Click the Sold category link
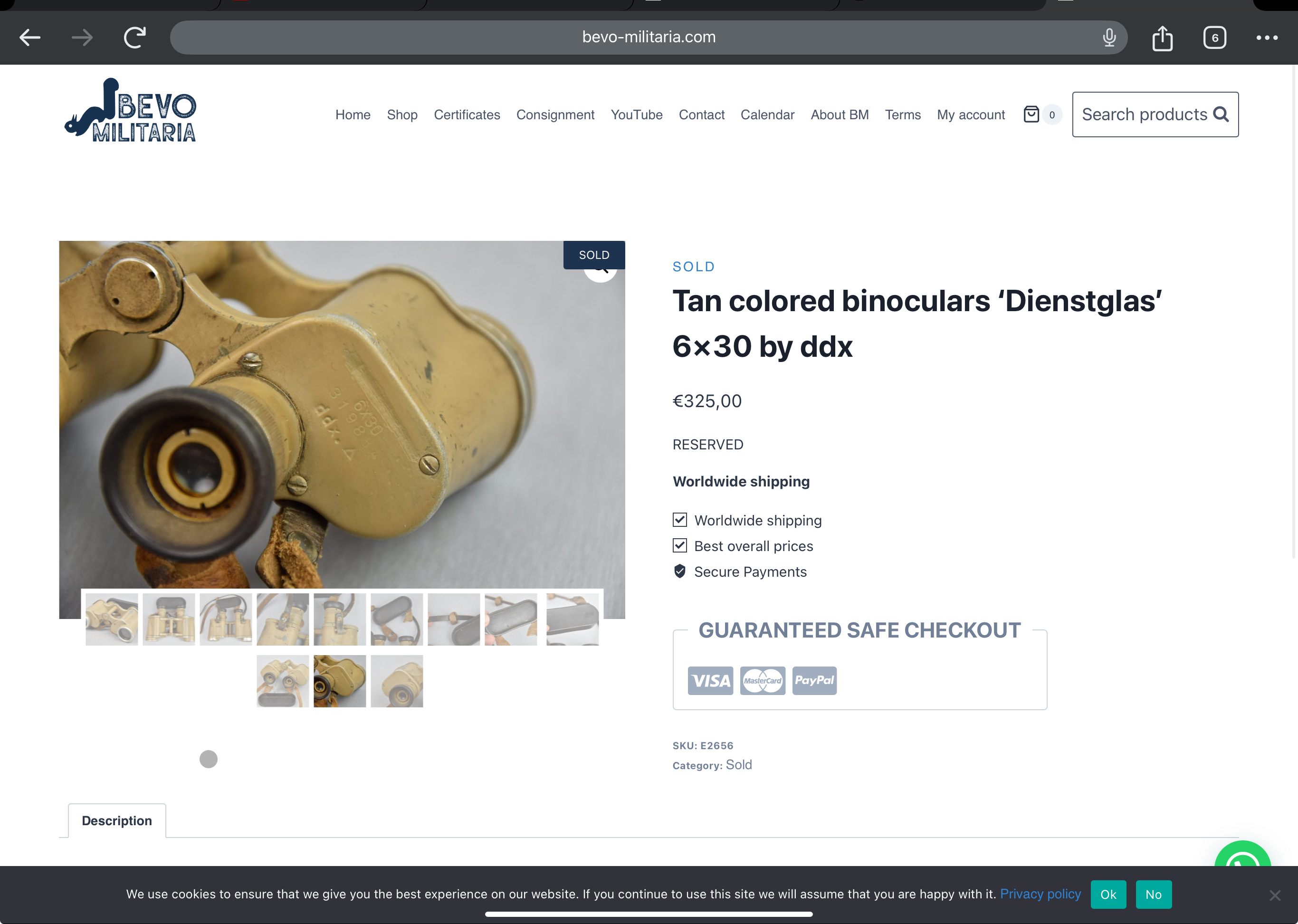The width and height of the screenshot is (1298, 924). click(x=739, y=765)
